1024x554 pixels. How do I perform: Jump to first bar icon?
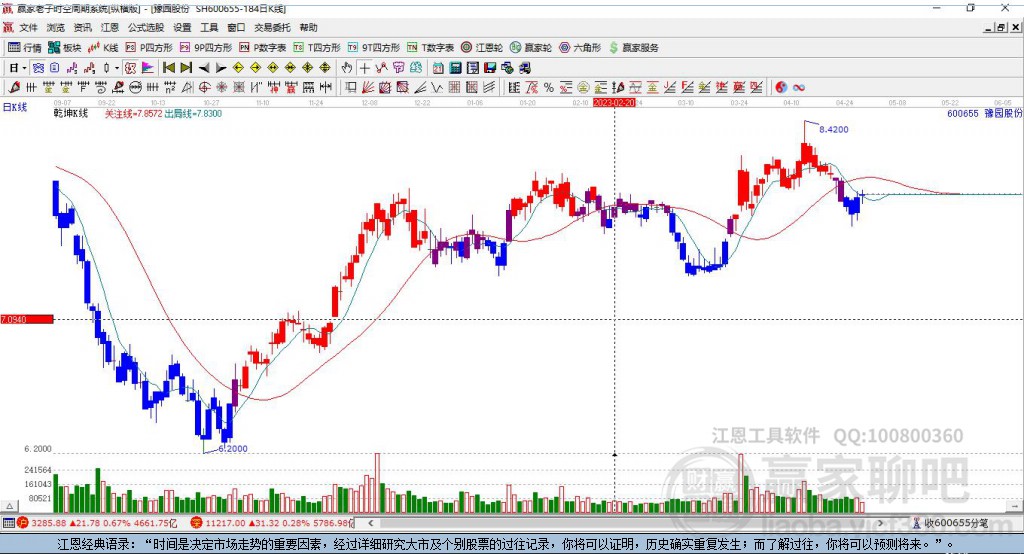(x=168, y=68)
